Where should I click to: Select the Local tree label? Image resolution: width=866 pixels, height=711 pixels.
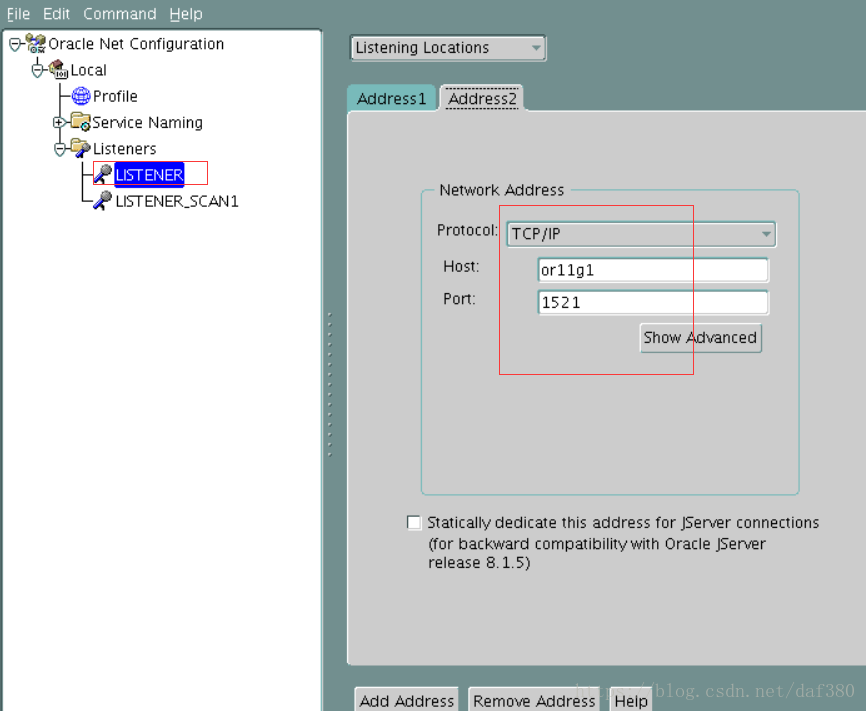(x=88, y=70)
